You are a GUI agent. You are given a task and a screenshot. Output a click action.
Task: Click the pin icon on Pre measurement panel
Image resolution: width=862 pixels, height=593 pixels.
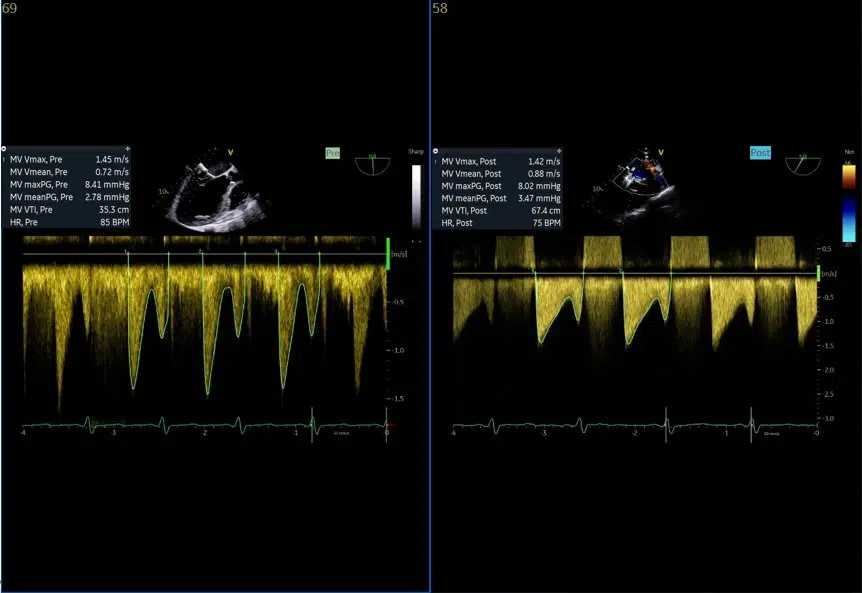tap(127, 148)
